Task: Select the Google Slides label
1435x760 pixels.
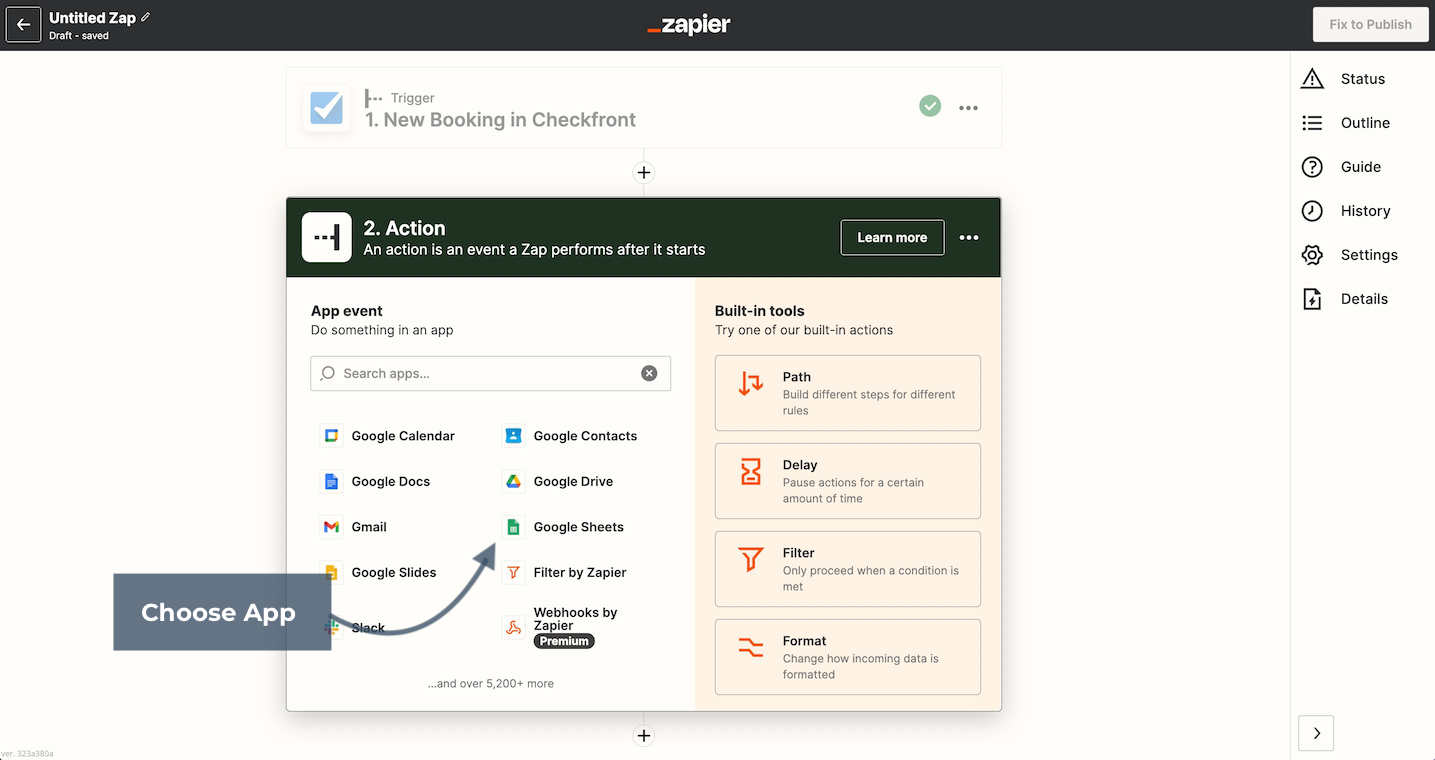Action: (x=394, y=573)
